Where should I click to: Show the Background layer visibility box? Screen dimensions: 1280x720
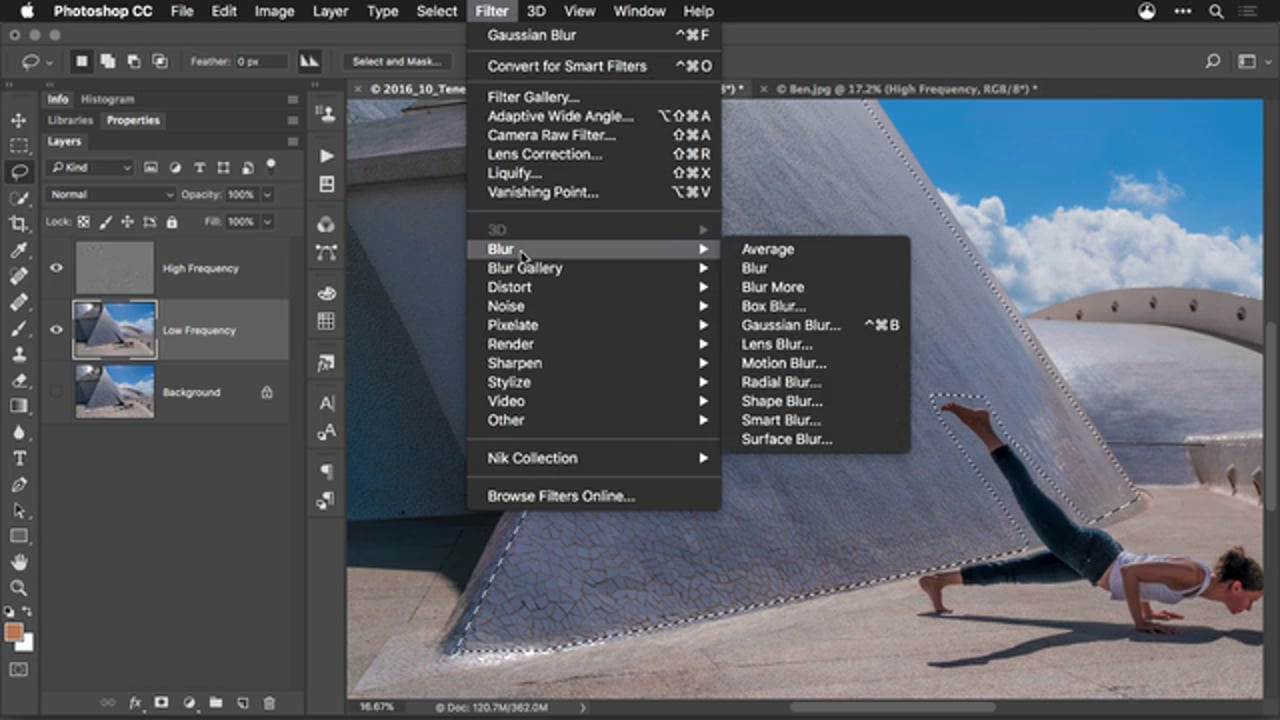click(57, 392)
